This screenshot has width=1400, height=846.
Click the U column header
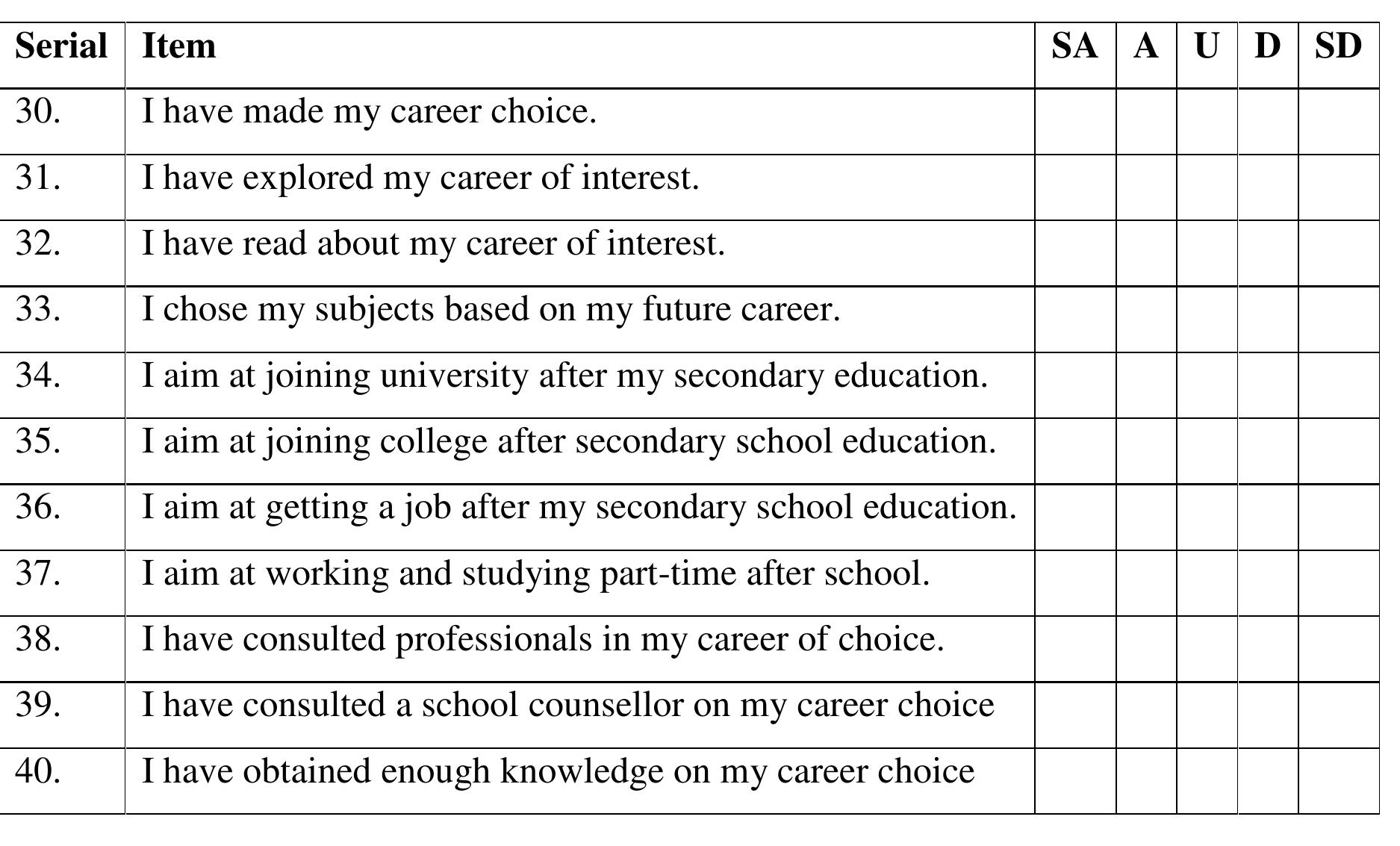[1207, 46]
